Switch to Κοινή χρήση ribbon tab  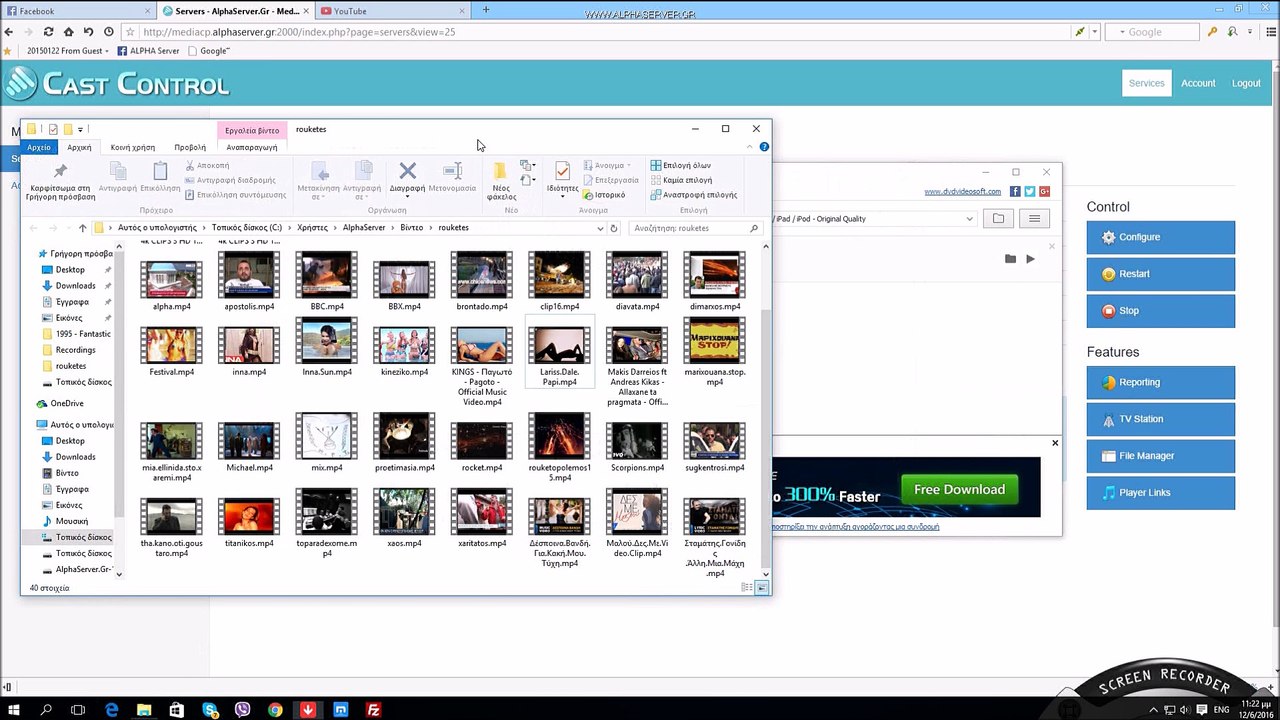(132, 147)
